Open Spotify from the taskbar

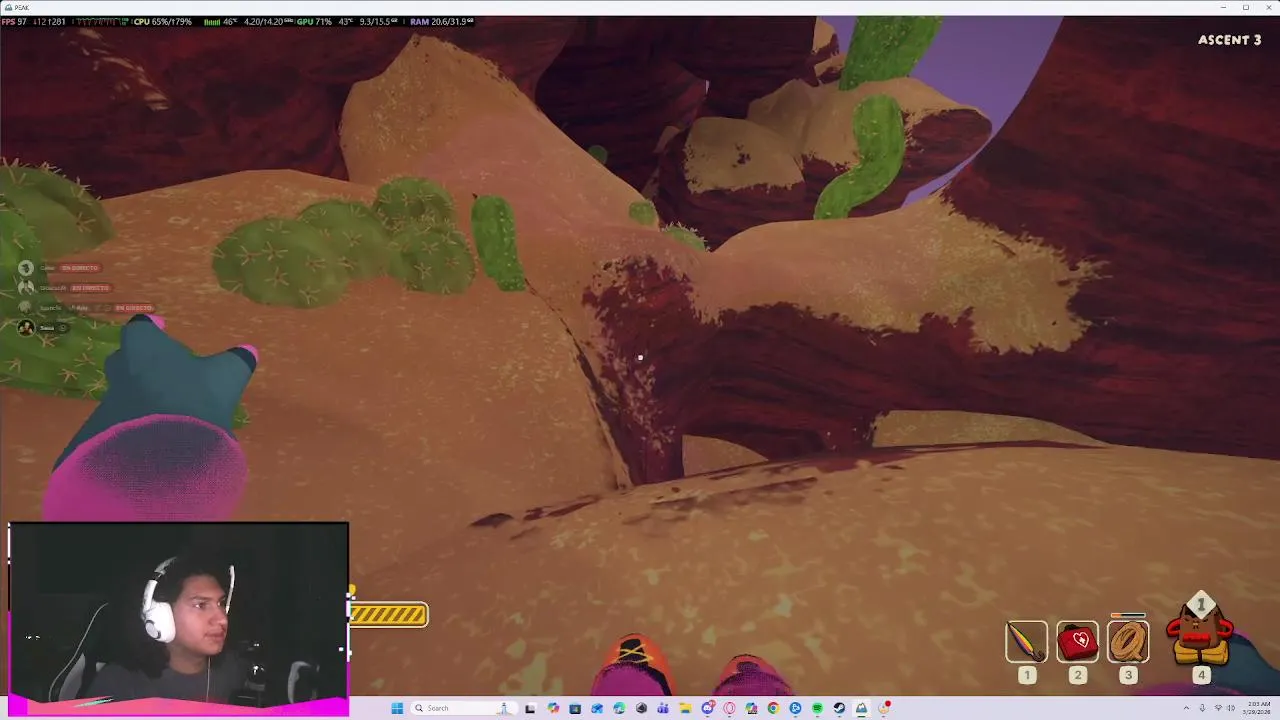tap(817, 708)
